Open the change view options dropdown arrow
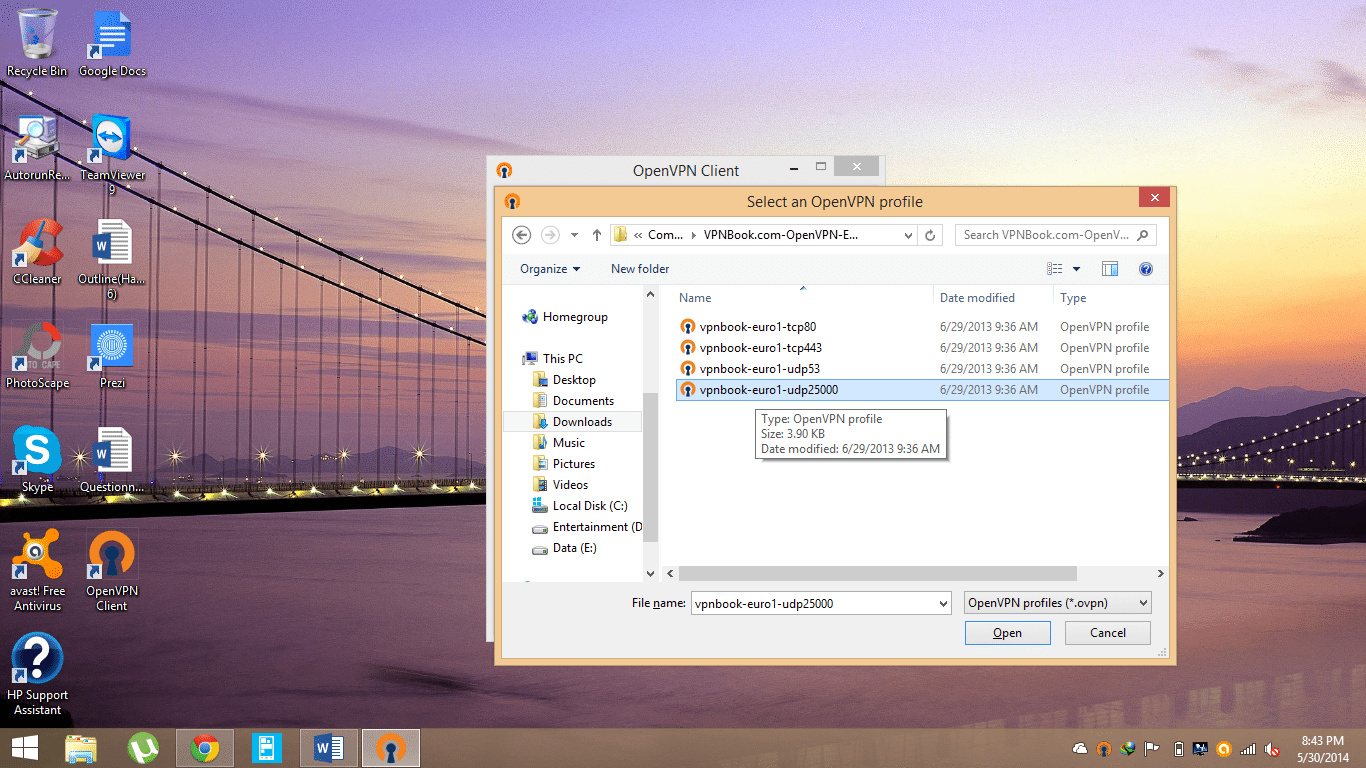 click(x=1077, y=269)
